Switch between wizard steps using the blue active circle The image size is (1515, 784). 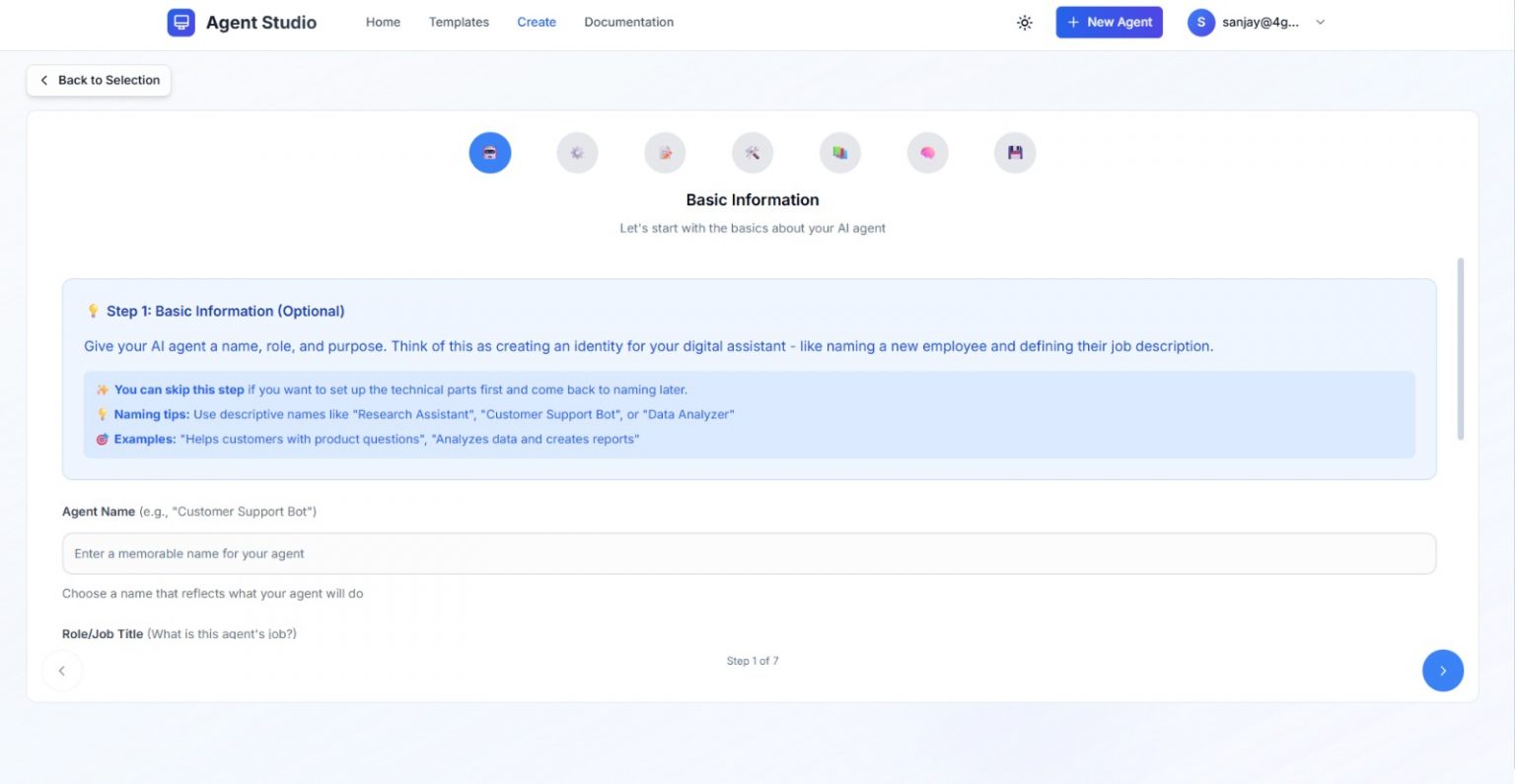(x=489, y=152)
